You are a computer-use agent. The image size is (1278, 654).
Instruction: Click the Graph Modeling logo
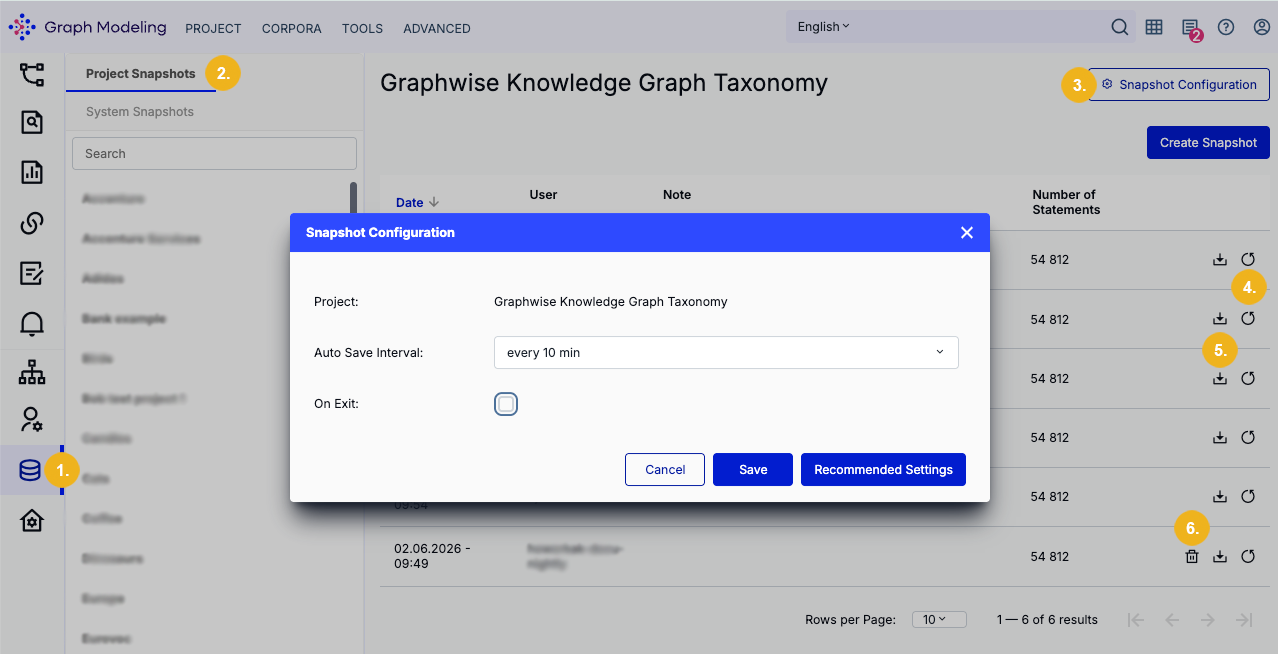click(x=87, y=27)
